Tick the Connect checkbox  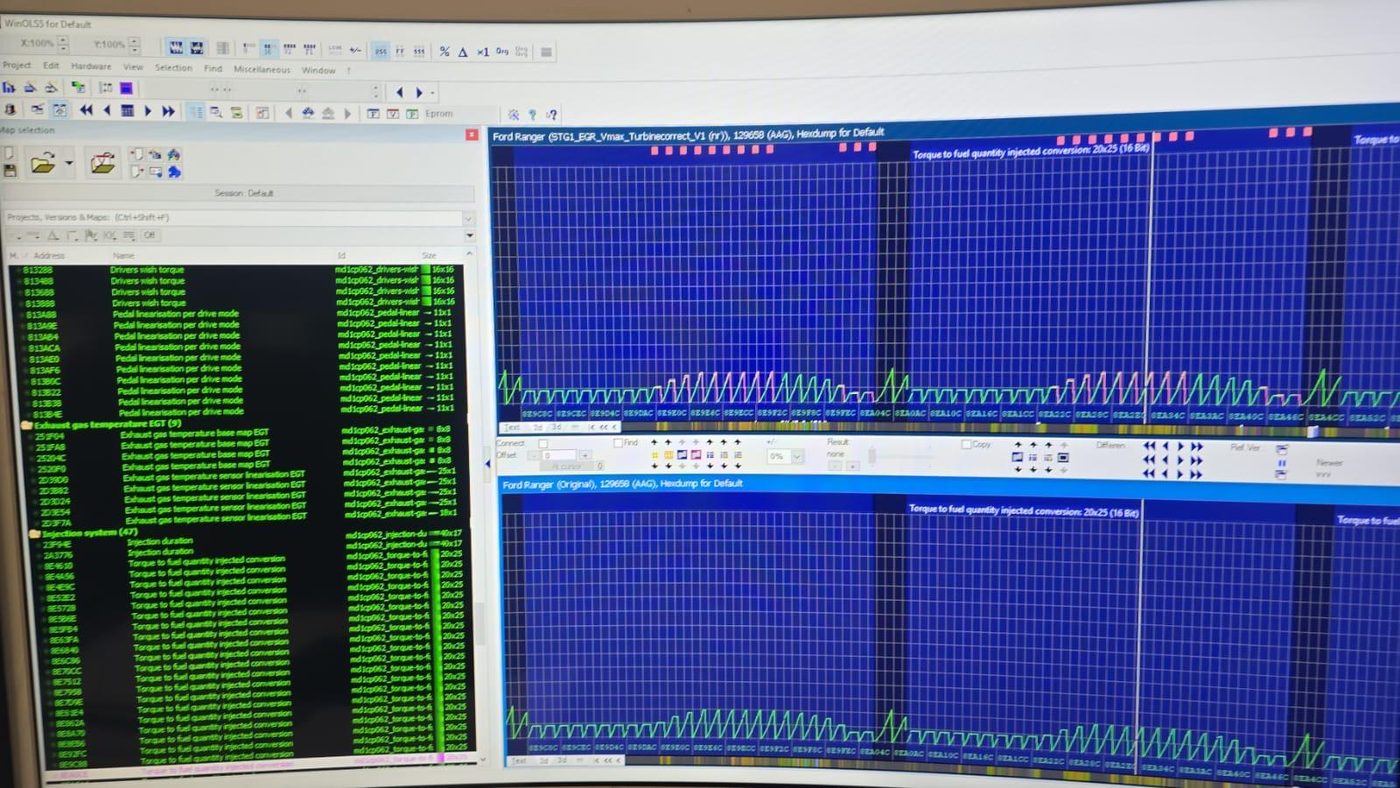click(x=543, y=443)
